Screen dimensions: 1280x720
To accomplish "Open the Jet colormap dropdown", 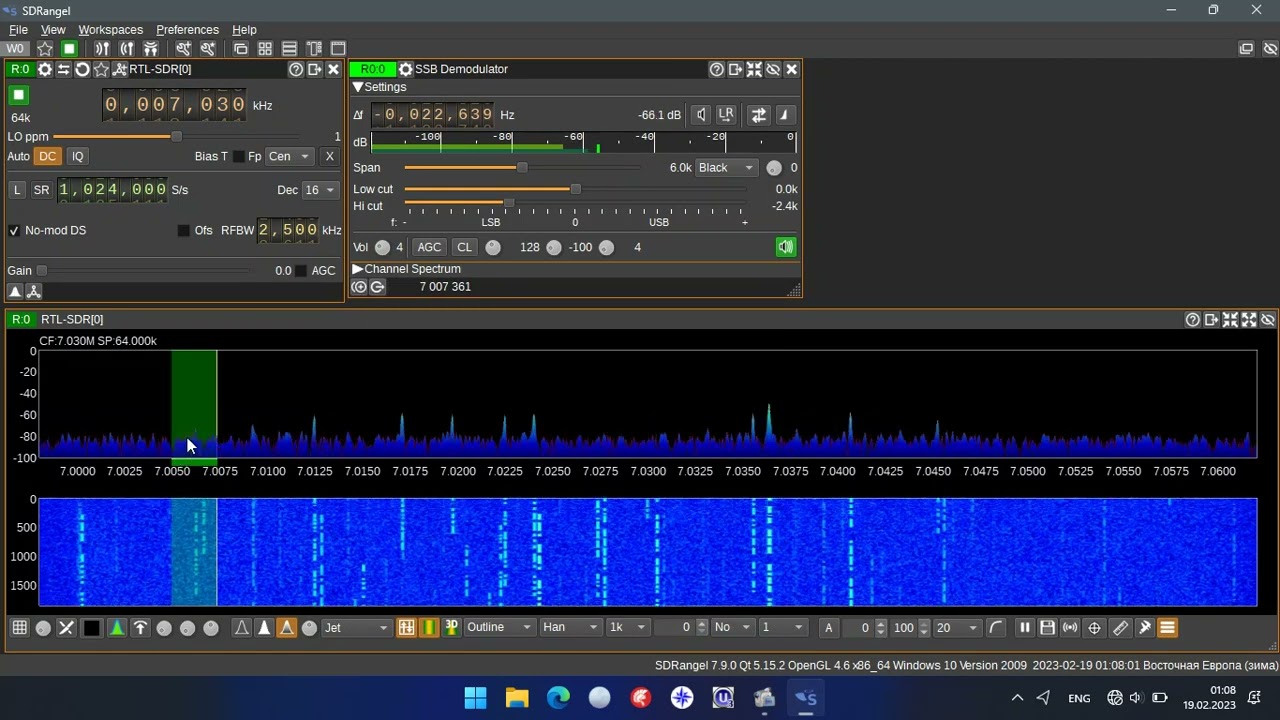I will pos(355,628).
